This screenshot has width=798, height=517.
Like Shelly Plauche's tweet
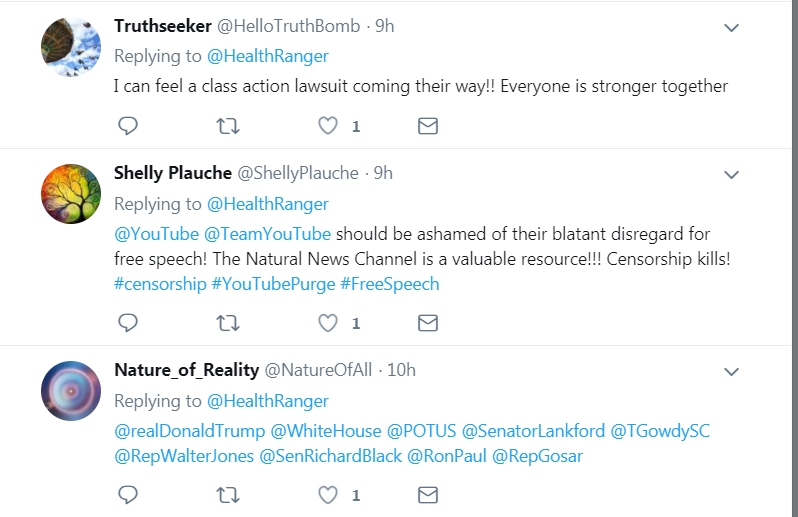pyautogui.click(x=328, y=323)
